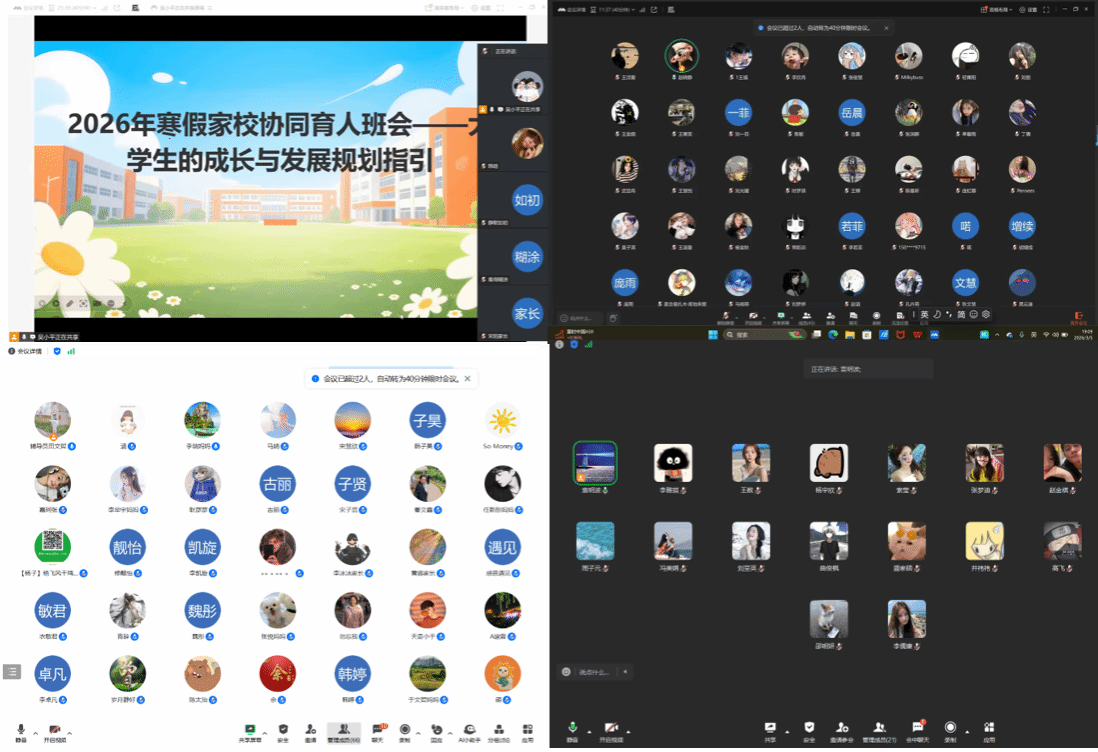Open 聊天 chat in bottom-left white toolbar
The height and width of the screenshot is (752, 1098).
(378, 731)
